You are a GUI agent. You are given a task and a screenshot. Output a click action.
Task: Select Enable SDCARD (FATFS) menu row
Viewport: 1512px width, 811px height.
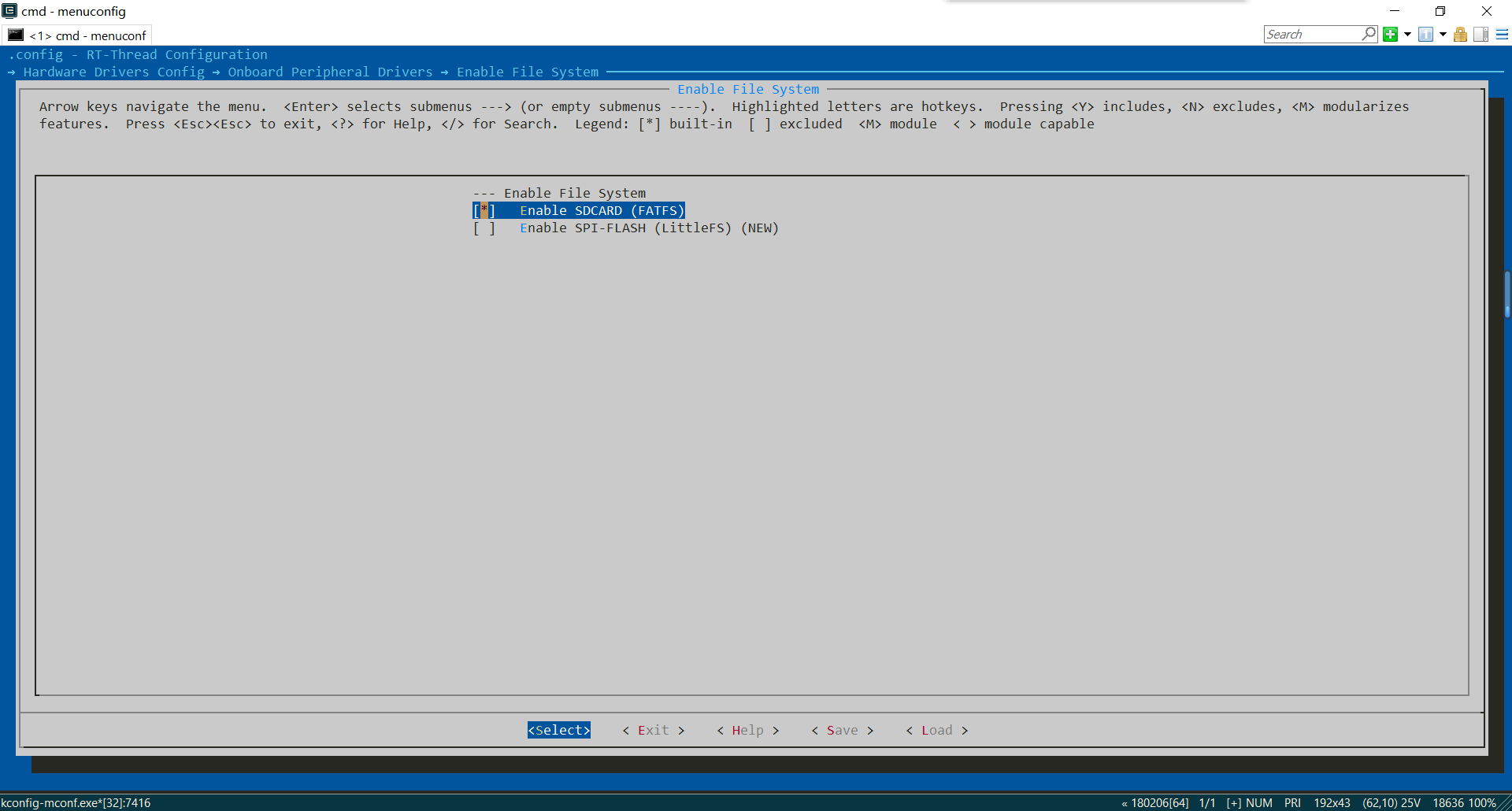(579, 210)
